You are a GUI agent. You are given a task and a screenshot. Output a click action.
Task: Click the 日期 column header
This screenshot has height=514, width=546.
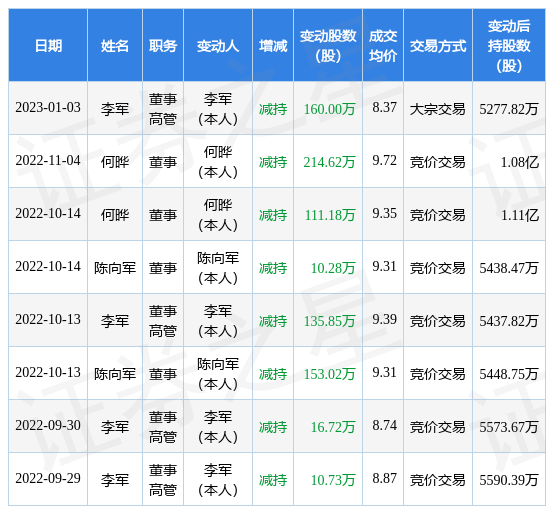48,46
